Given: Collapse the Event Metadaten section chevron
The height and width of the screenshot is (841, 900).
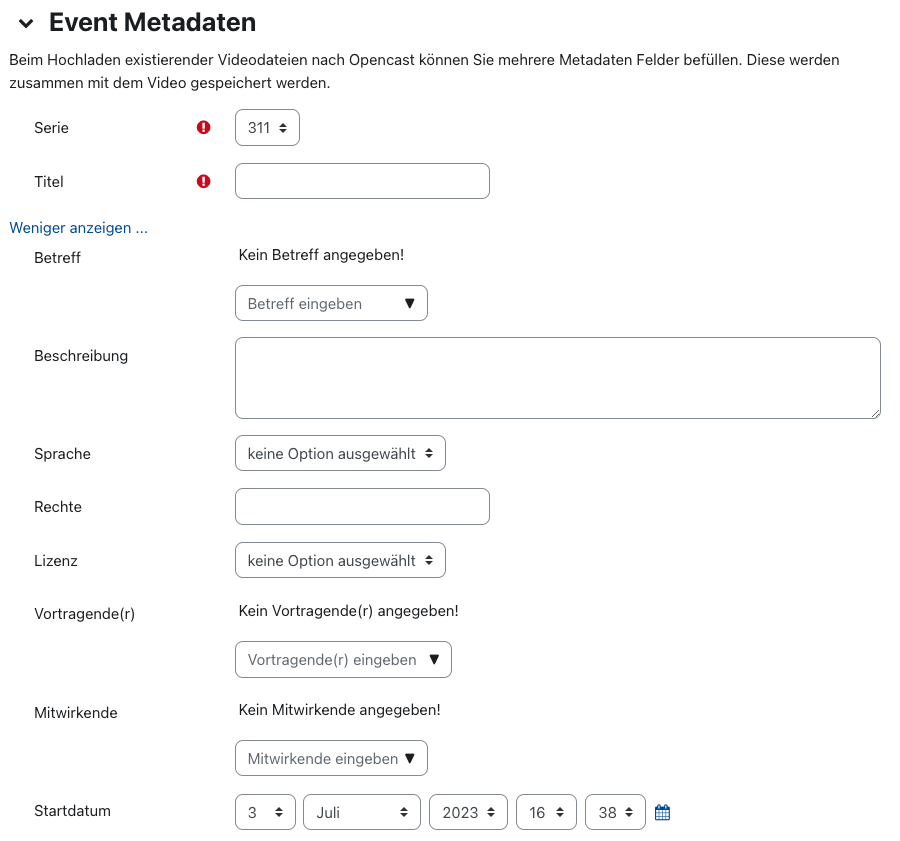Looking at the screenshot, I should (x=26, y=23).
